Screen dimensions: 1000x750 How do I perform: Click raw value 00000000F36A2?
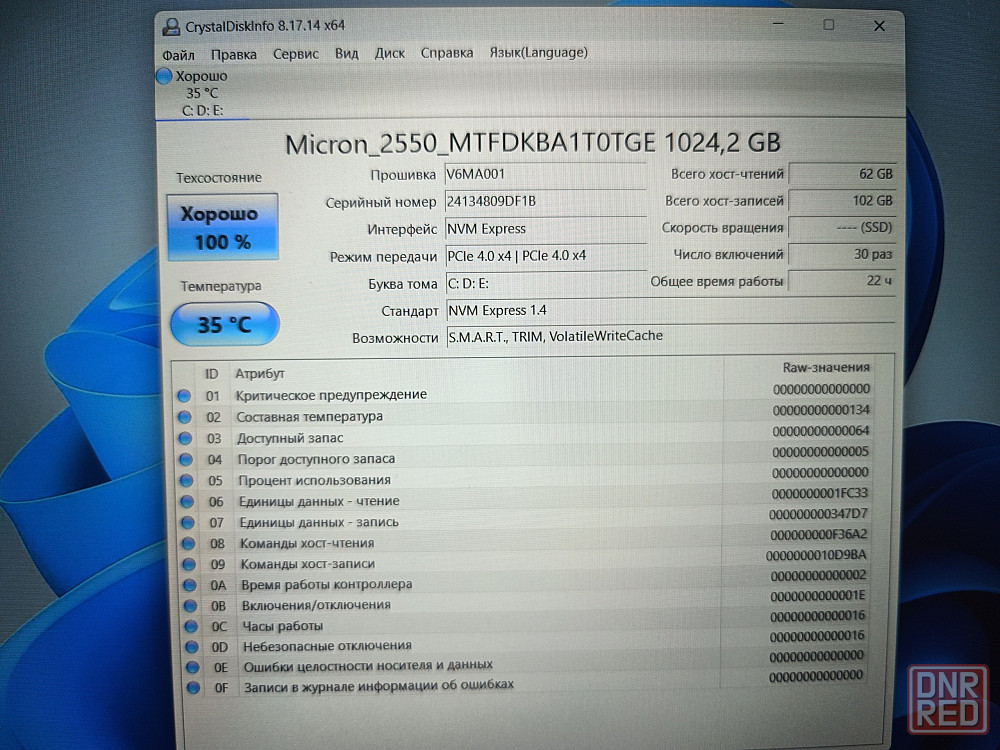point(818,534)
